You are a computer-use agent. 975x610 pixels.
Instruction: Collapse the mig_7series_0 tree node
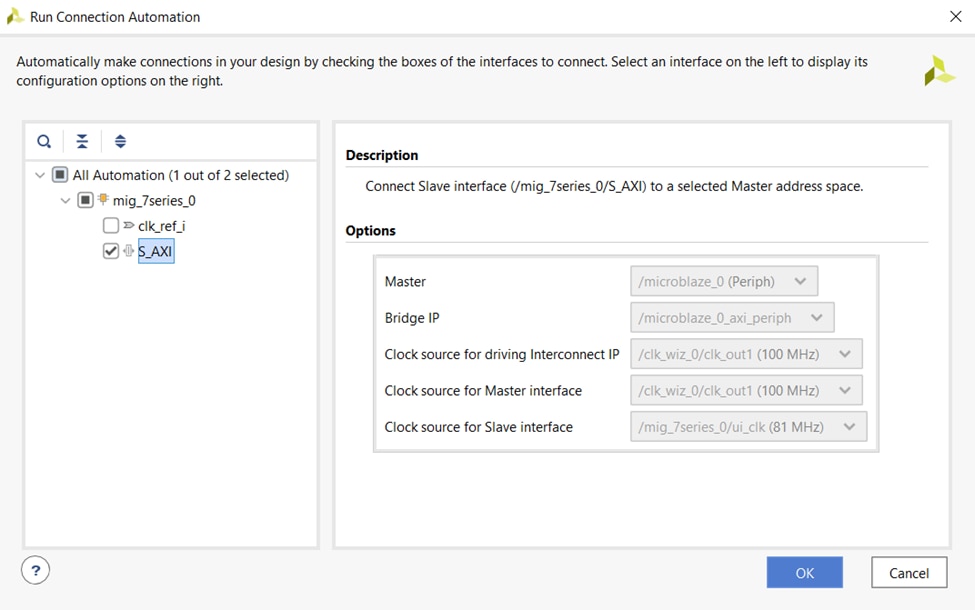point(65,200)
